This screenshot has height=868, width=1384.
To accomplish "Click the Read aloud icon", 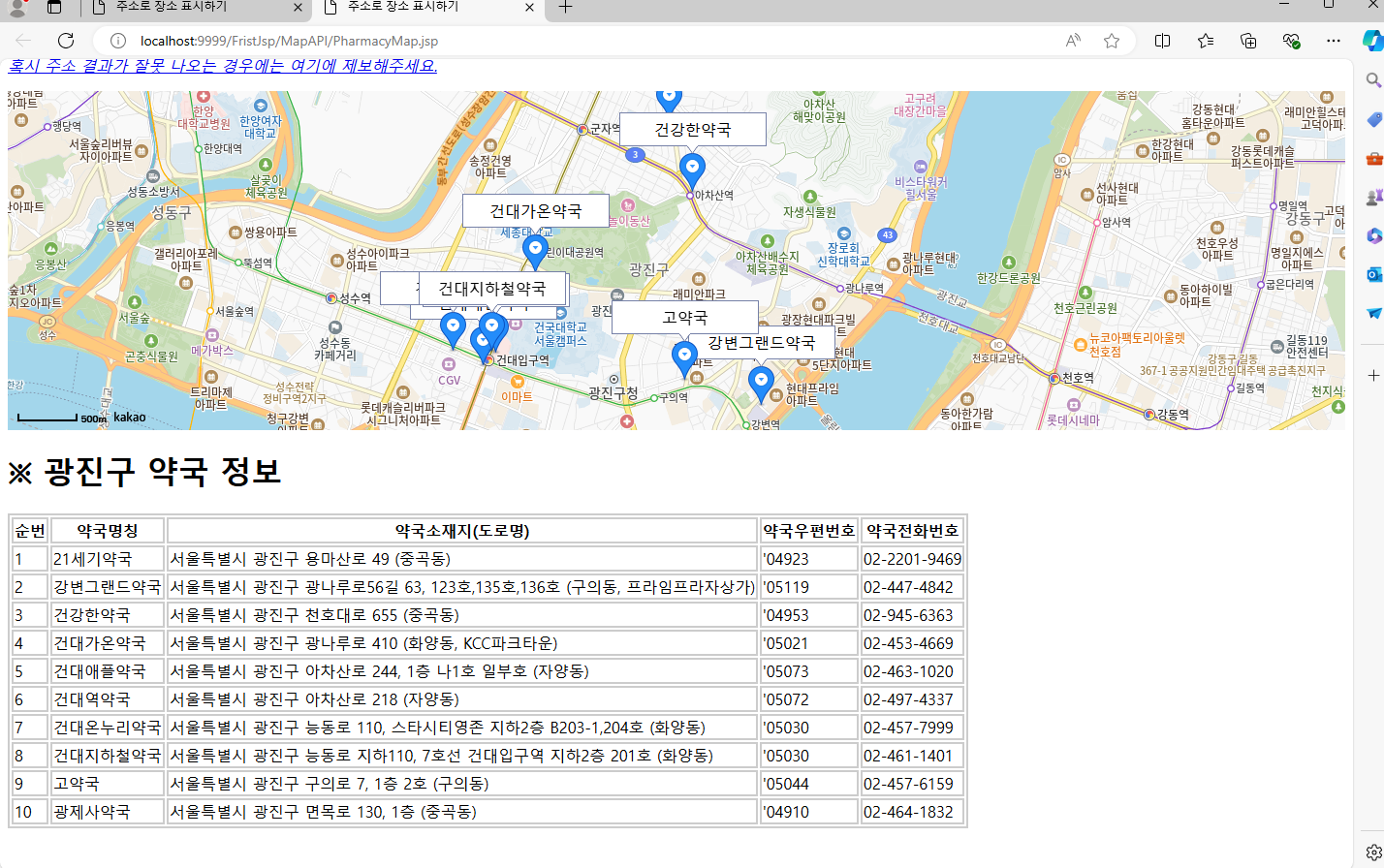I will (x=1073, y=41).
